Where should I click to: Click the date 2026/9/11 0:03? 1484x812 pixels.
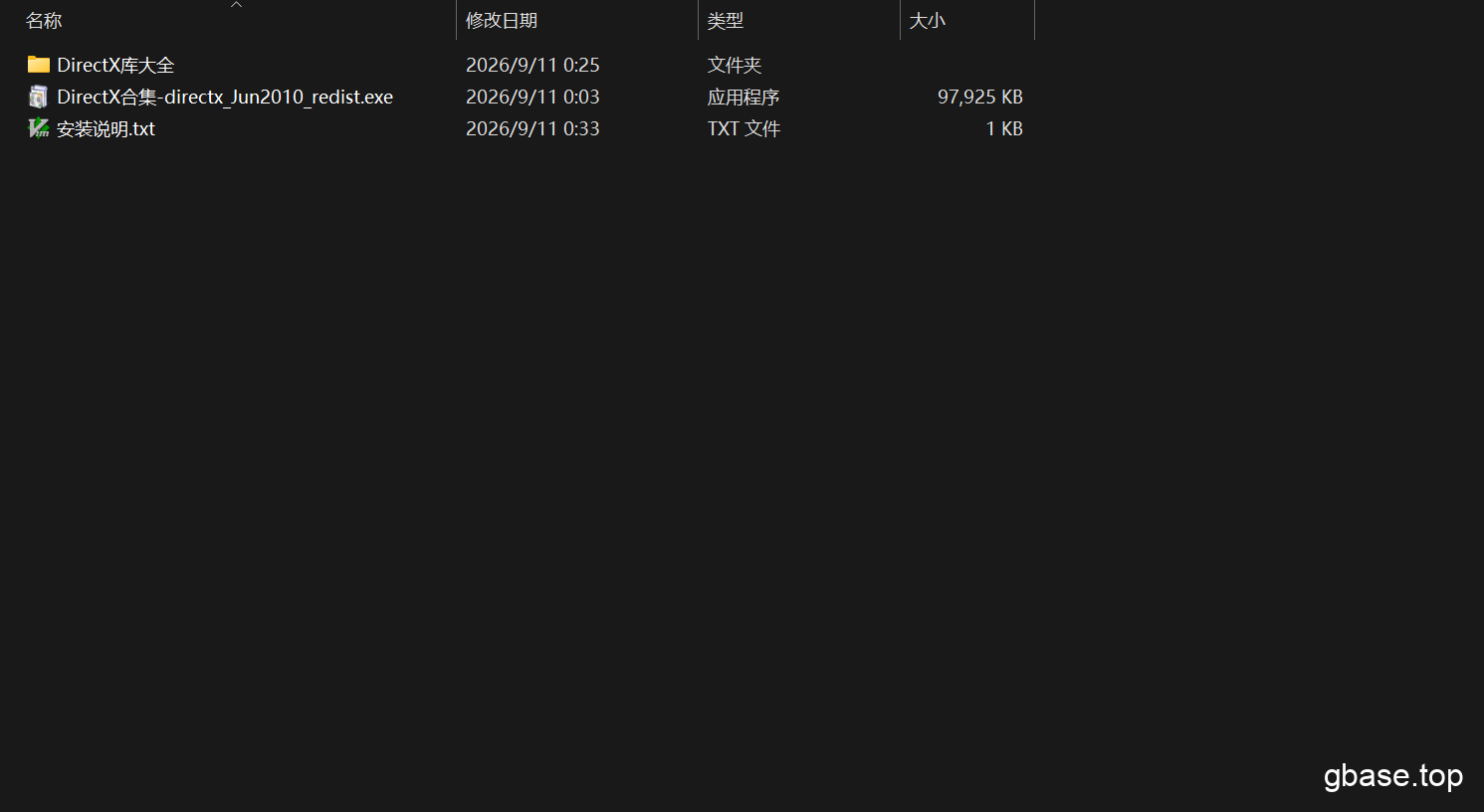tap(532, 97)
